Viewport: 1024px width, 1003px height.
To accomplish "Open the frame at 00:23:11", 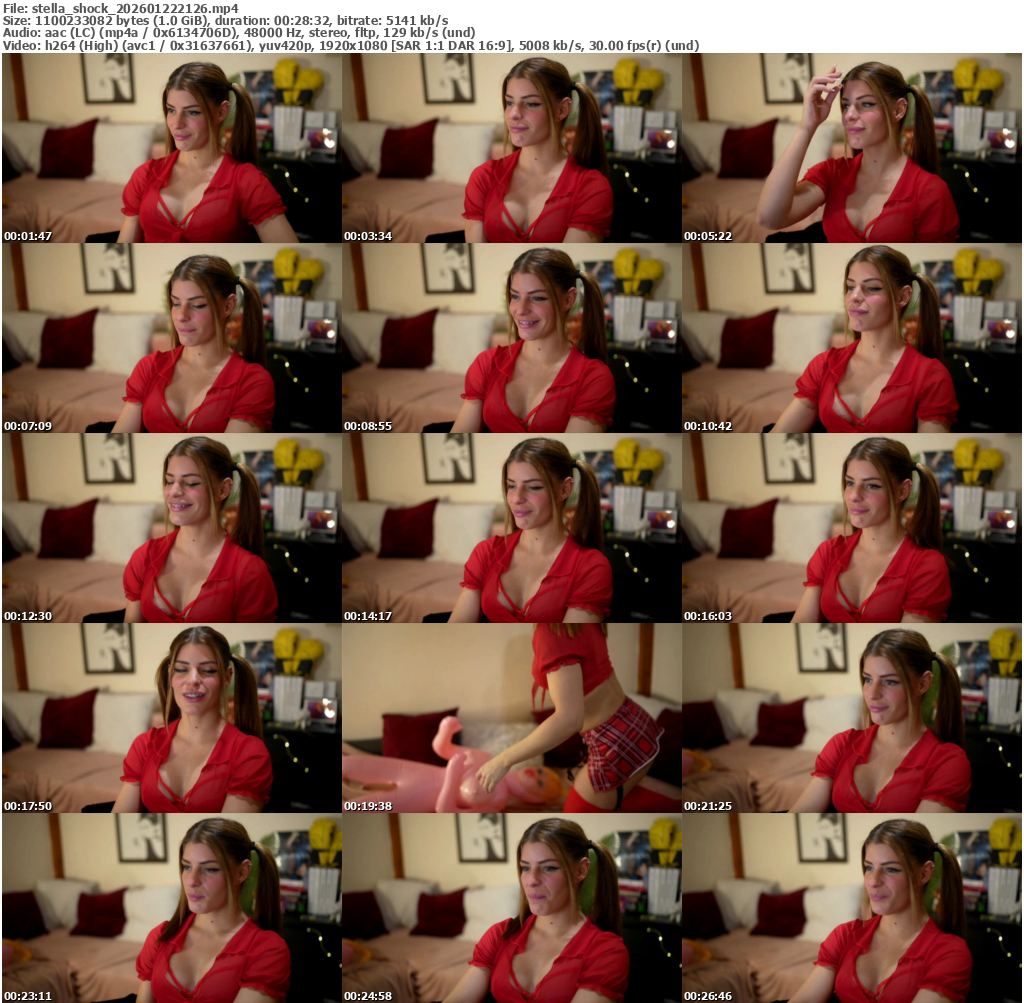I will (x=171, y=908).
